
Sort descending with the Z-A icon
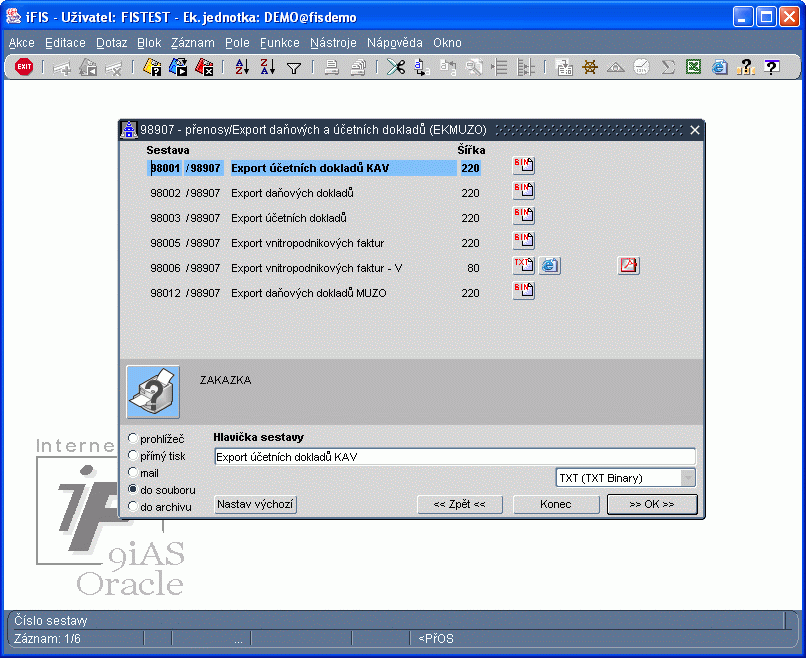[267, 67]
